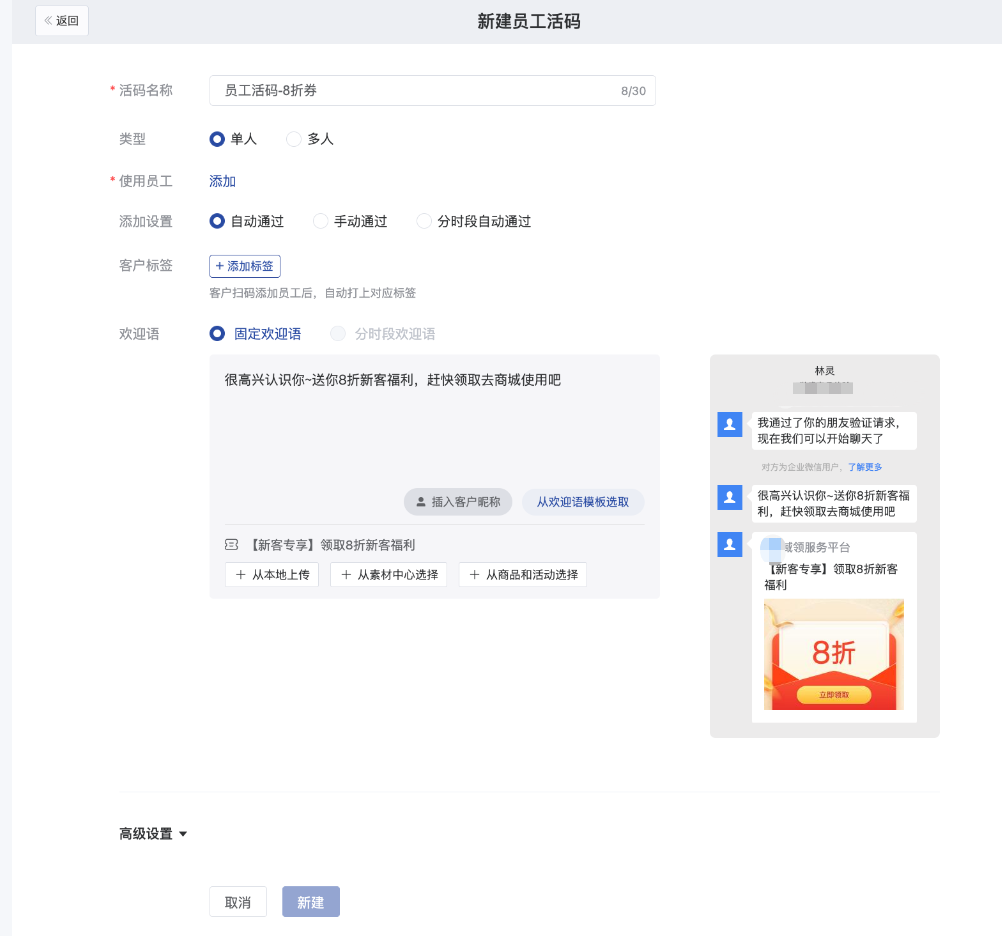Click 插入客户昵称 button
The width and height of the screenshot is (1002, 936).
coord(458,502)
